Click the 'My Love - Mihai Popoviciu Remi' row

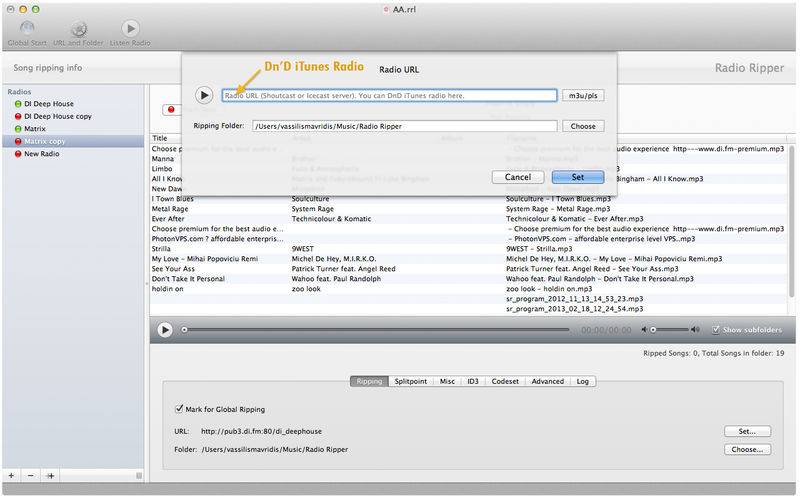[x=468, y=259]
